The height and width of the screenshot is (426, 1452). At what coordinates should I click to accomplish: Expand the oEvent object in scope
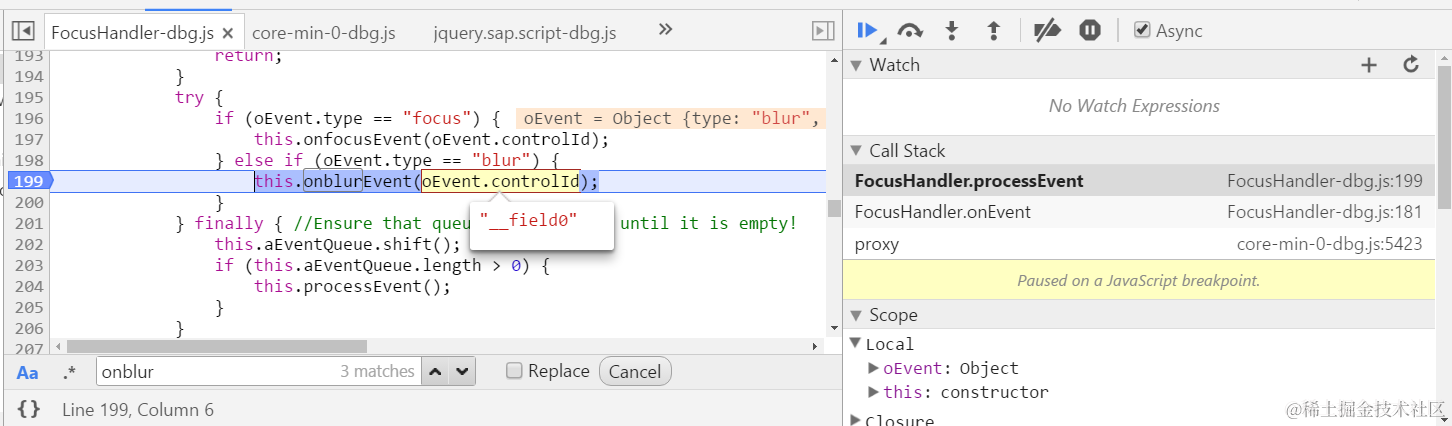click(874, 368)
